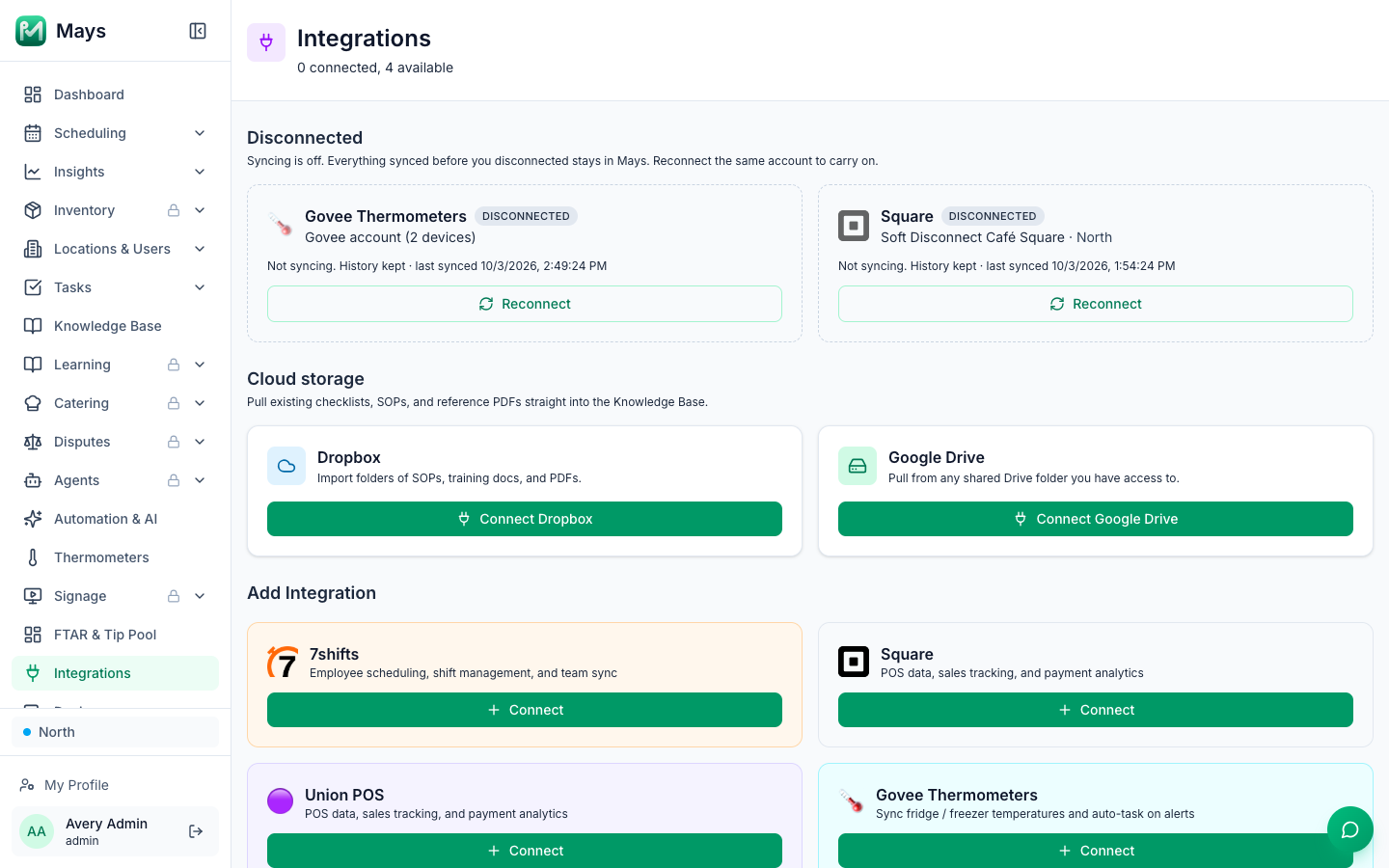Image resolution: width=1389 pixels, height=868 pixels.
Task: Collapse the sidebar panel icon
Action: [198, 31]
